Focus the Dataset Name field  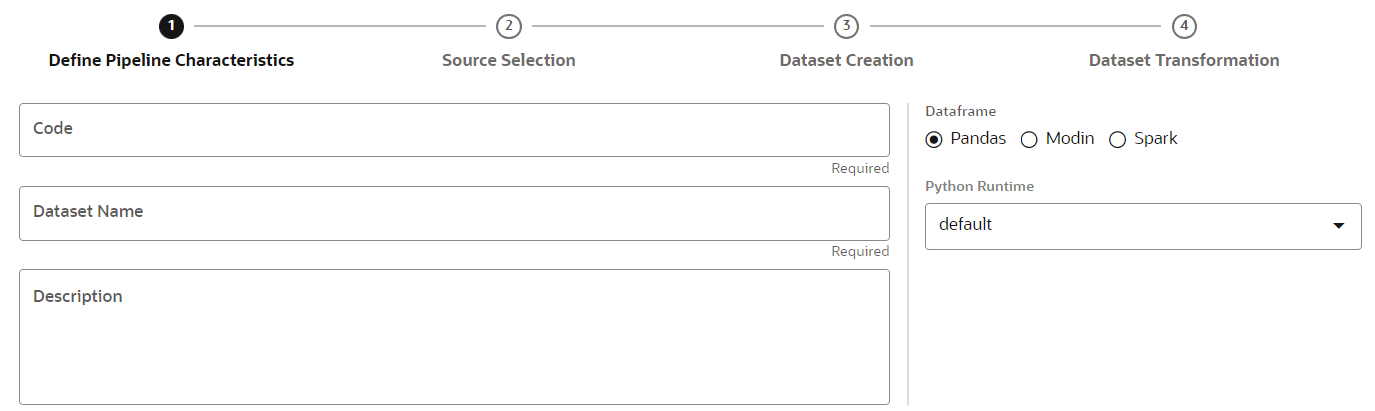pos(454,213)
